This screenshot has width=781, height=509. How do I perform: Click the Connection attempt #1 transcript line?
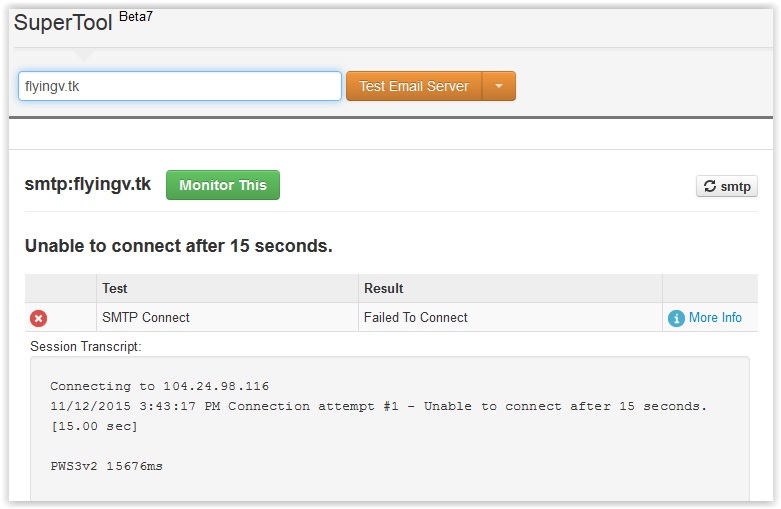[378, 406]
